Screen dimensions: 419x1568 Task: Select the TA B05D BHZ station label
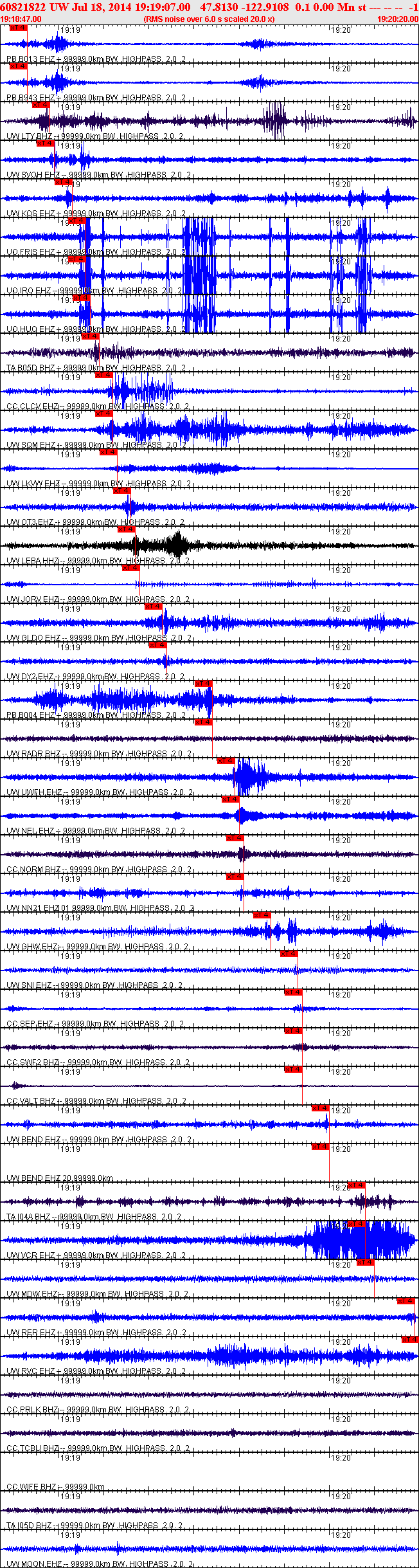point(31,368)
